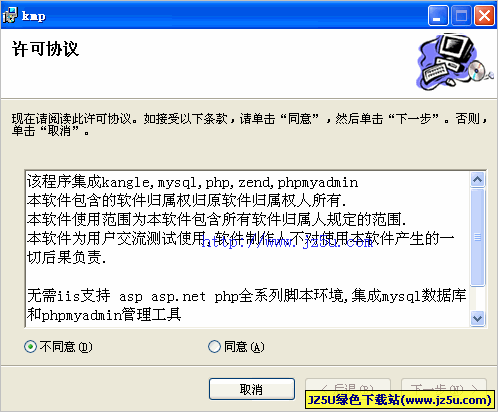Click the blue www.jz5u.com watermark link

pyautogui.click(x=287, y=242)
